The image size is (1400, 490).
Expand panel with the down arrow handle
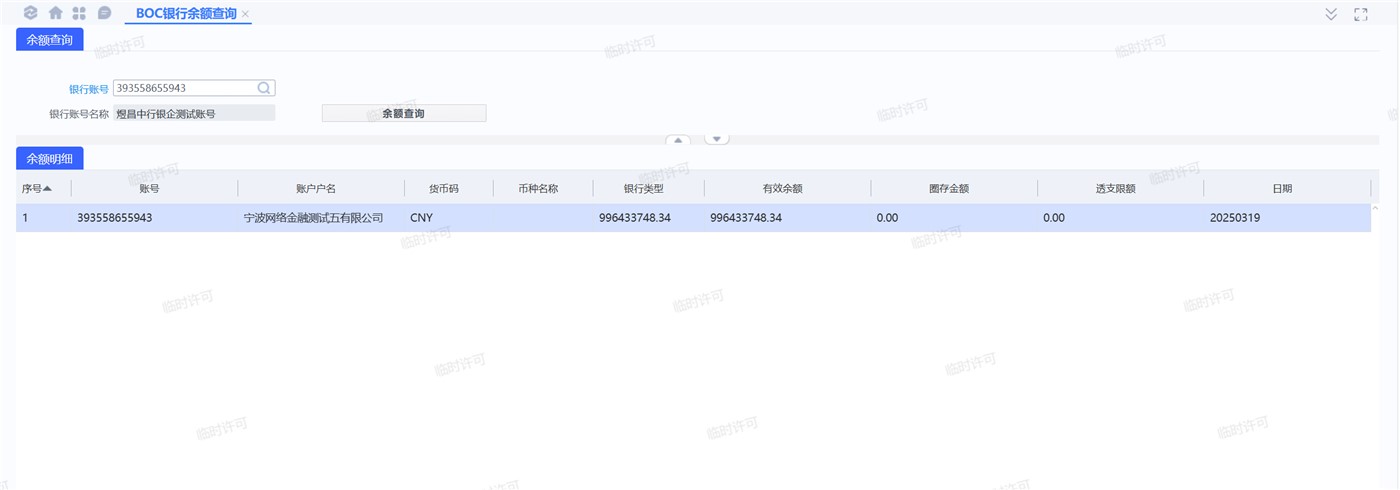(716, 139)
